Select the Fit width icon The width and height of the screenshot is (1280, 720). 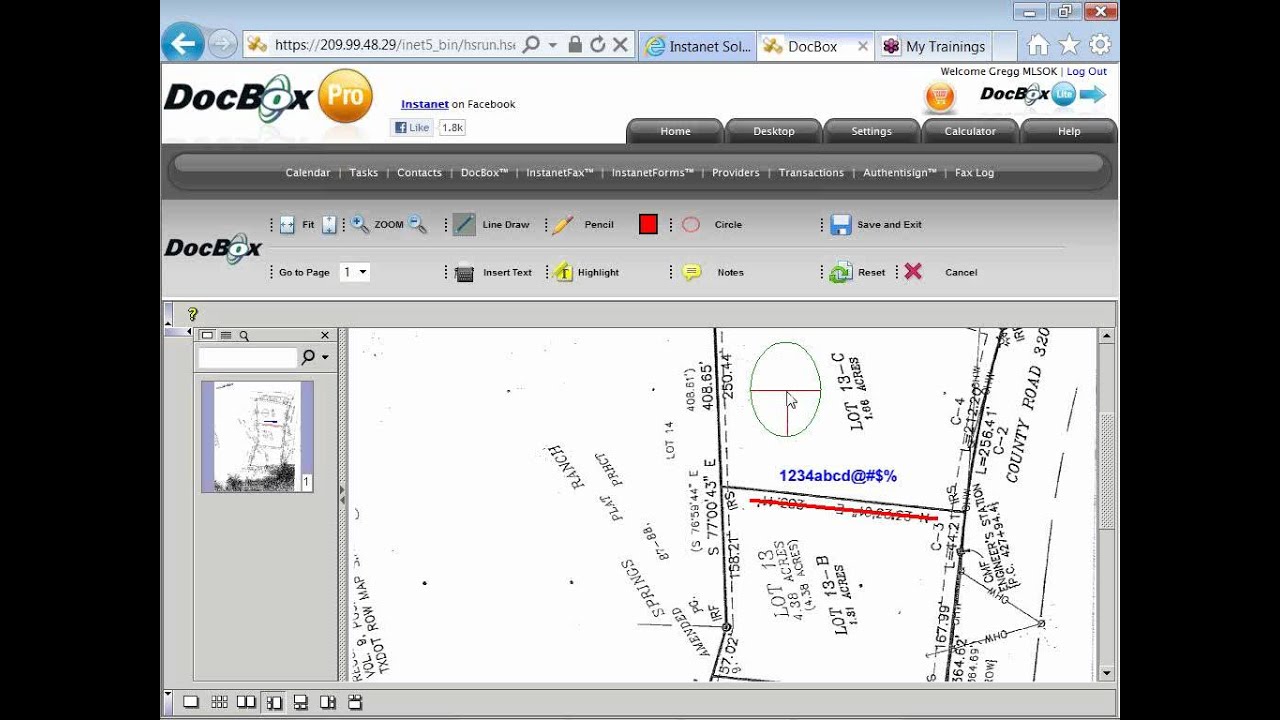[x=287, y=225]
